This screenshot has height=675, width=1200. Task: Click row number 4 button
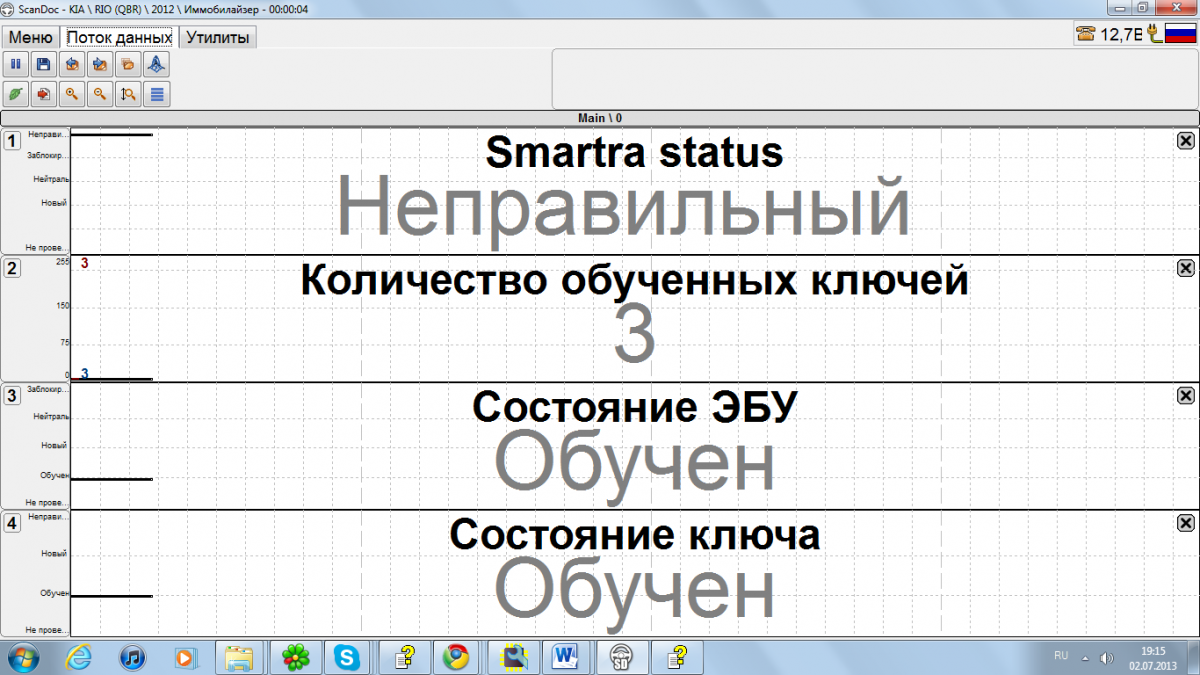(x=12, y=523)
